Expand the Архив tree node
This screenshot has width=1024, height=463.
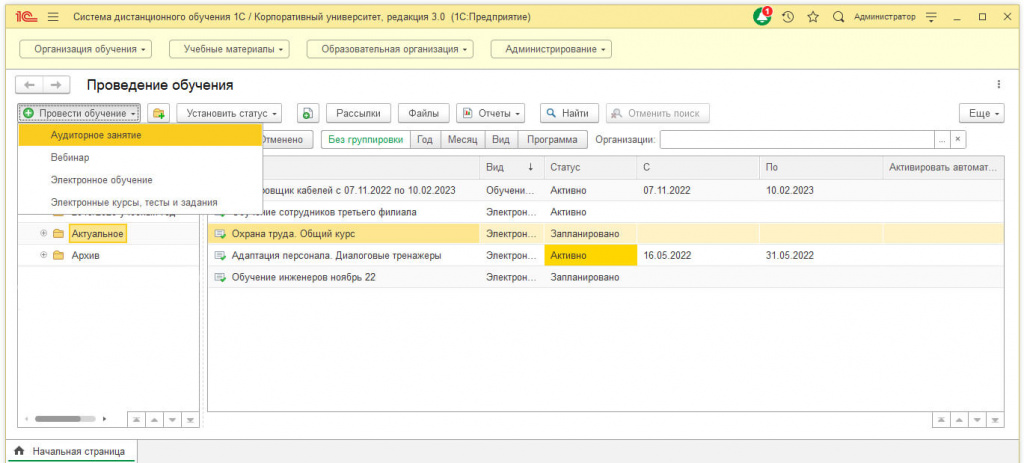(x=43, y=255)
